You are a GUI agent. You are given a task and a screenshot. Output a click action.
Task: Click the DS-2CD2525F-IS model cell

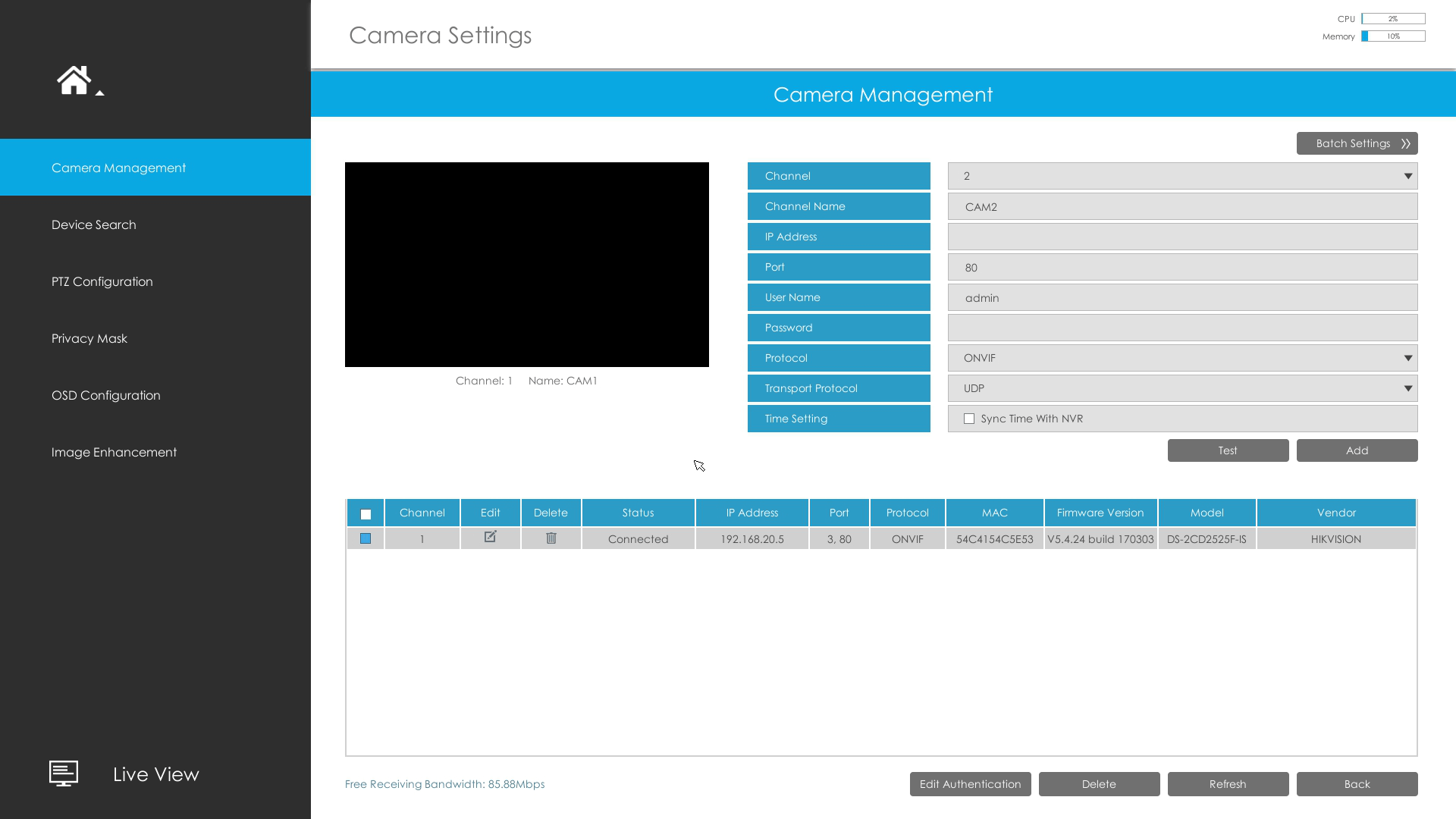[x=1207, y=539]
